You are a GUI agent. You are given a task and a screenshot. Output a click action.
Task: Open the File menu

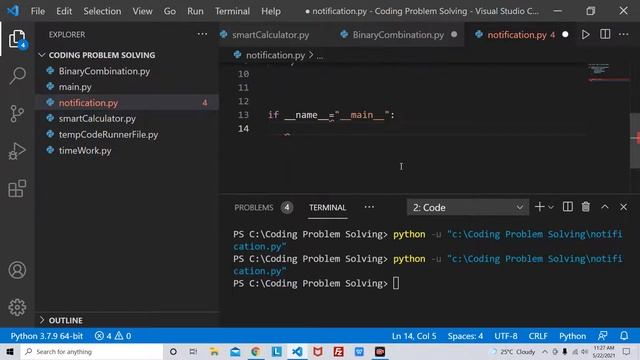click(x=38, y=11)
